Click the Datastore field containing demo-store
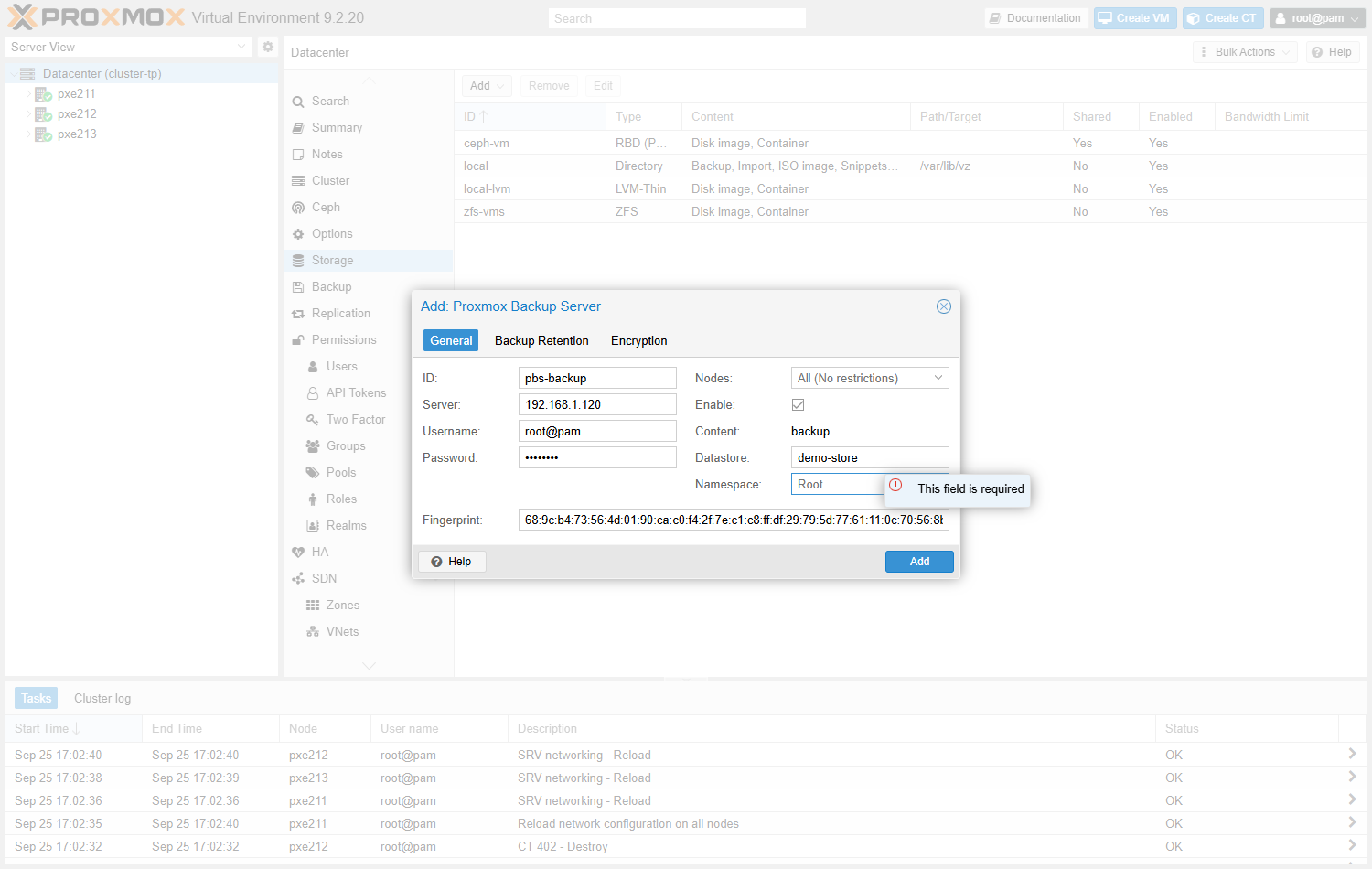 [870, 457]
